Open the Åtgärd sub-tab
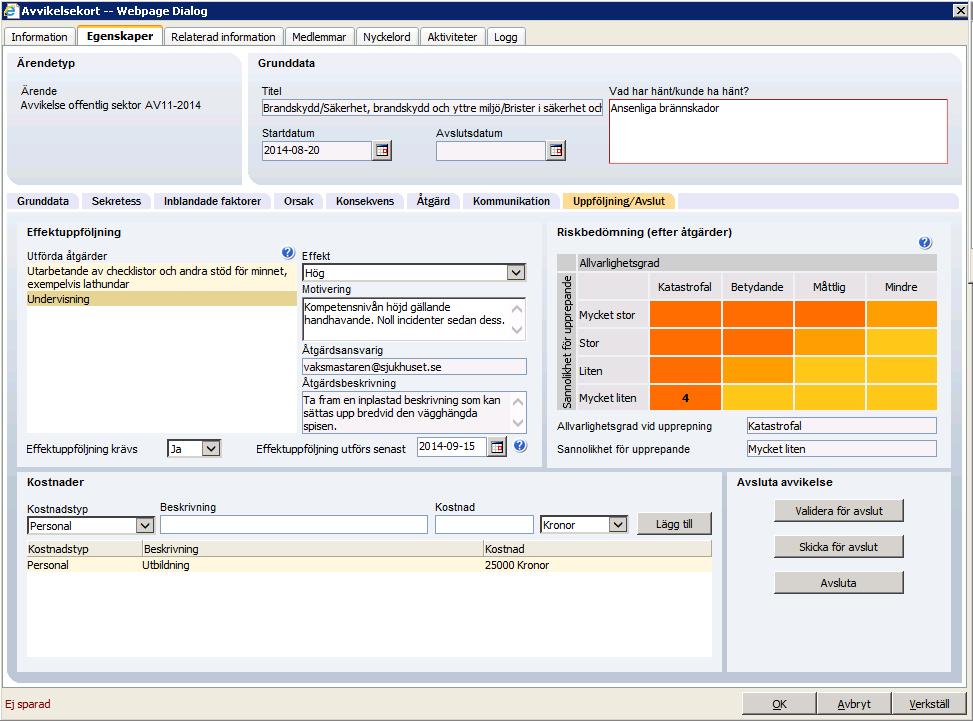 click(433, 201)
